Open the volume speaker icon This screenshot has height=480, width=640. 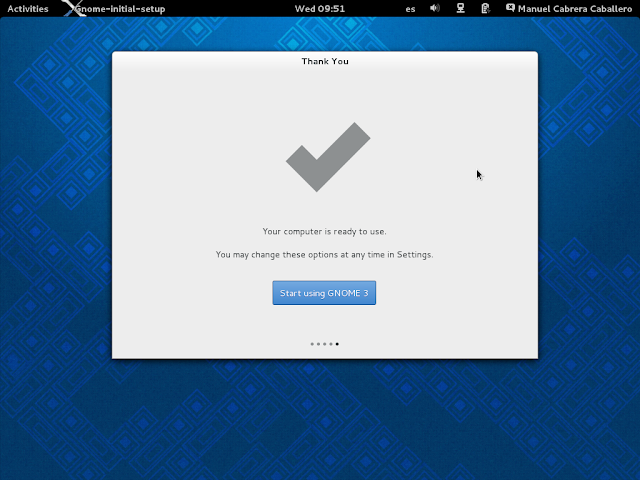point(435,8)
